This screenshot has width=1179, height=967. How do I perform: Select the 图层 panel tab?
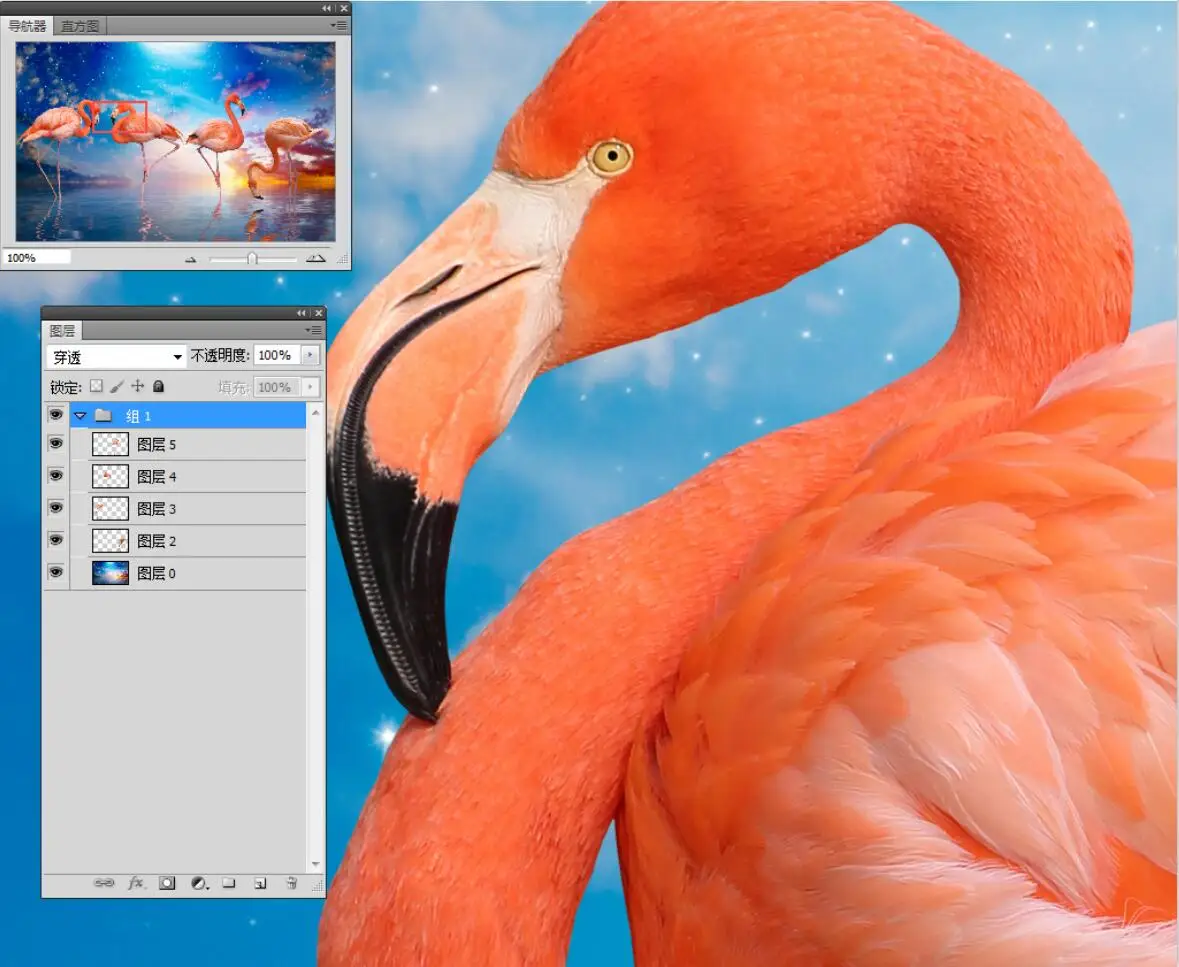(62, 331)
